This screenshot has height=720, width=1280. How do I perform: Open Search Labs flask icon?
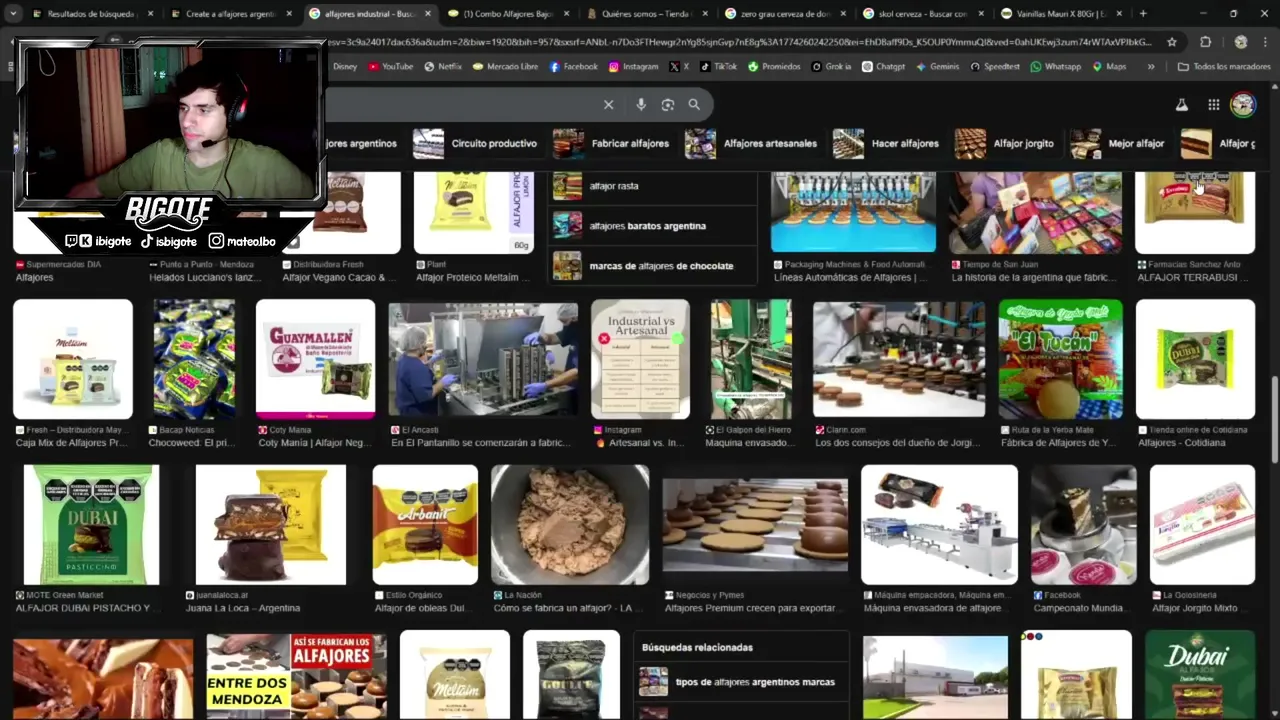point(1181,105)
